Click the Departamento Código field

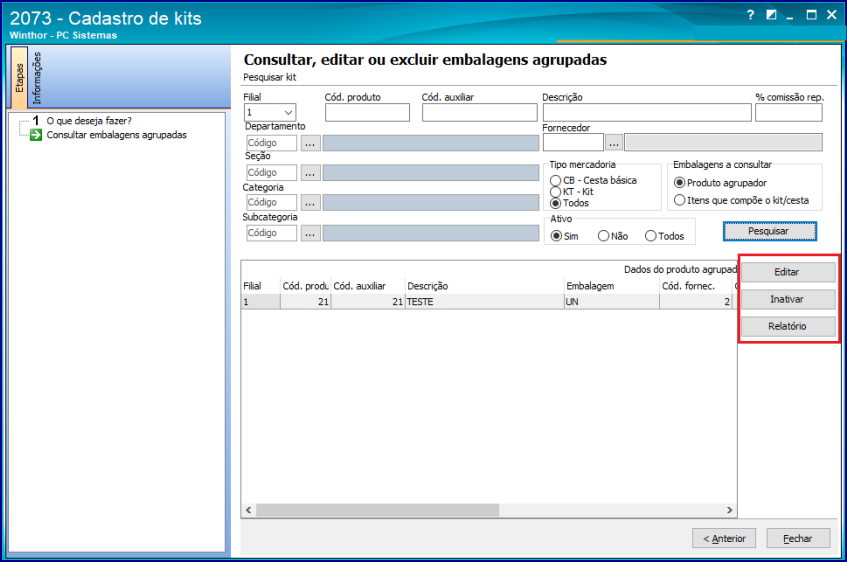point(271,143)
